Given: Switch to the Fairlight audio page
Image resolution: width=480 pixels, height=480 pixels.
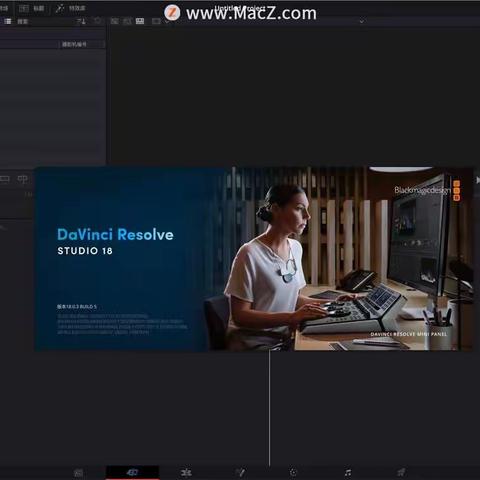Looking at the screenshot, I should coord(348,472).
